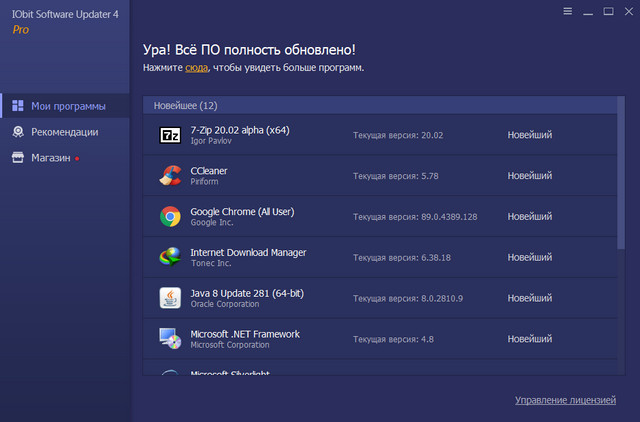
Task: Click the CCleaner program icon
Action: [169, 176]
